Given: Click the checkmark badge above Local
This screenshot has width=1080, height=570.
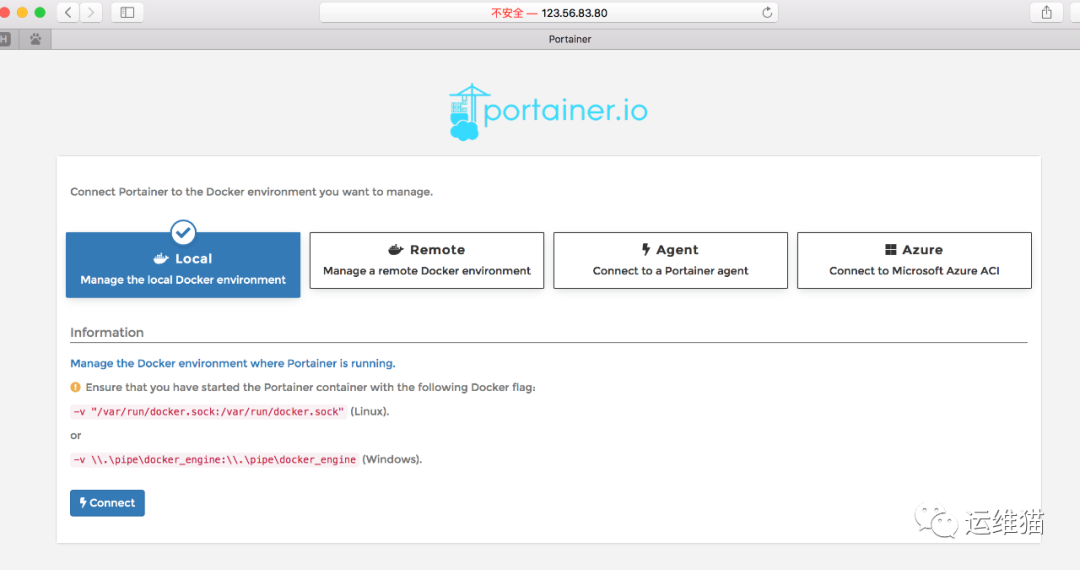Looking at the screenshot, I should [x=183, y=233].
